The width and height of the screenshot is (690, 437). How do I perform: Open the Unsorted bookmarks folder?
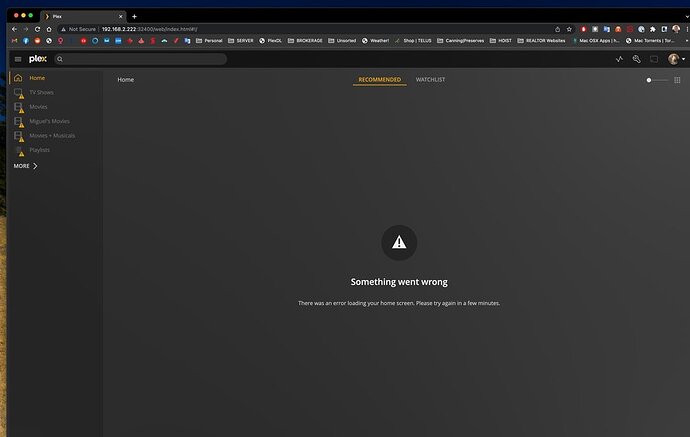coord(342,40)
